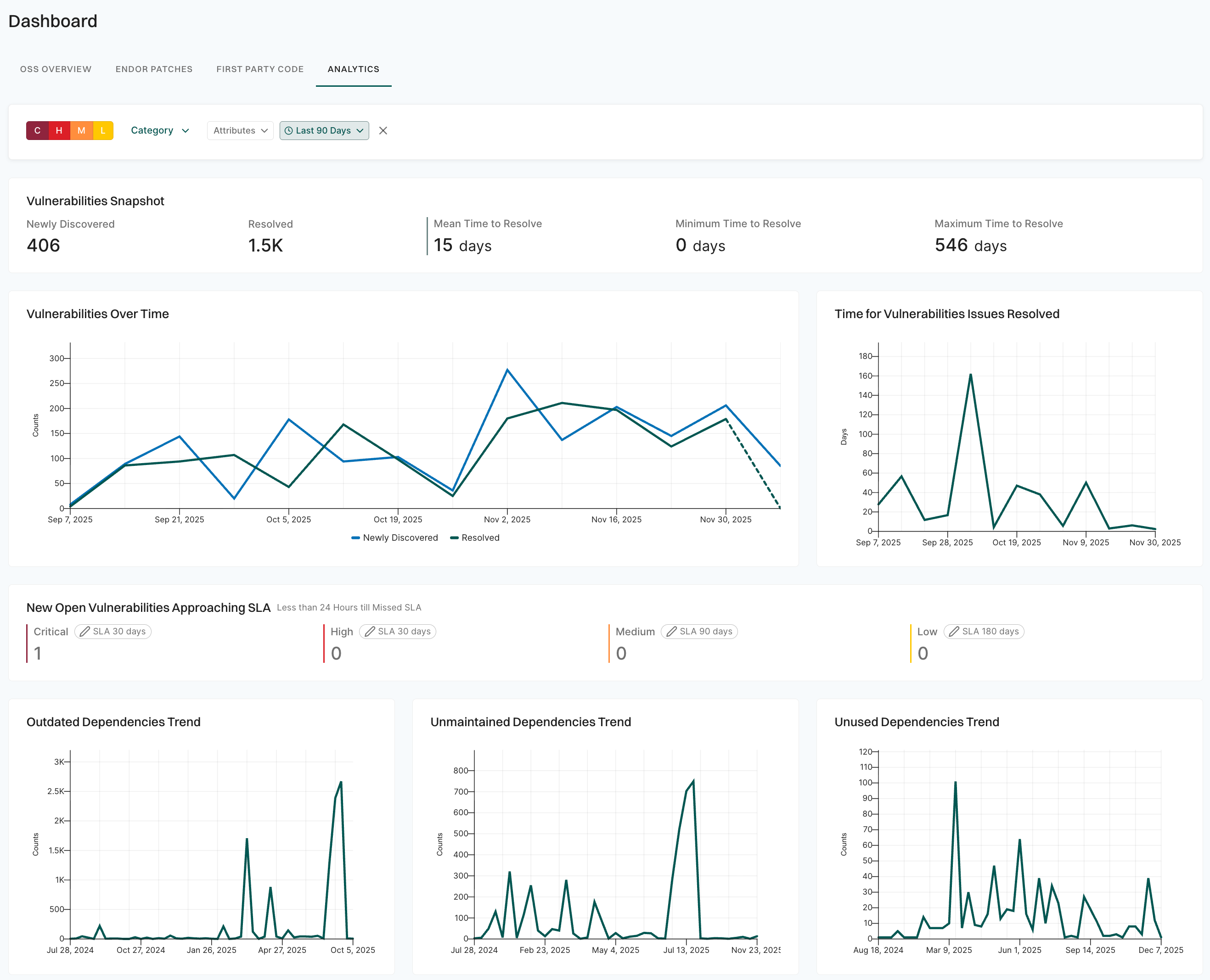Open the Endor Patches tab
The width and height of the screenshot is (1210, 980).
(x=153, y=69)
